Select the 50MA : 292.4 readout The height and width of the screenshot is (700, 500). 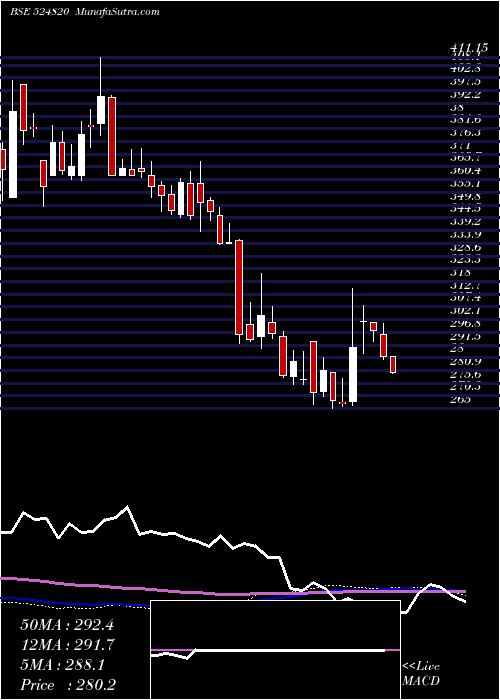click(67, 625)
